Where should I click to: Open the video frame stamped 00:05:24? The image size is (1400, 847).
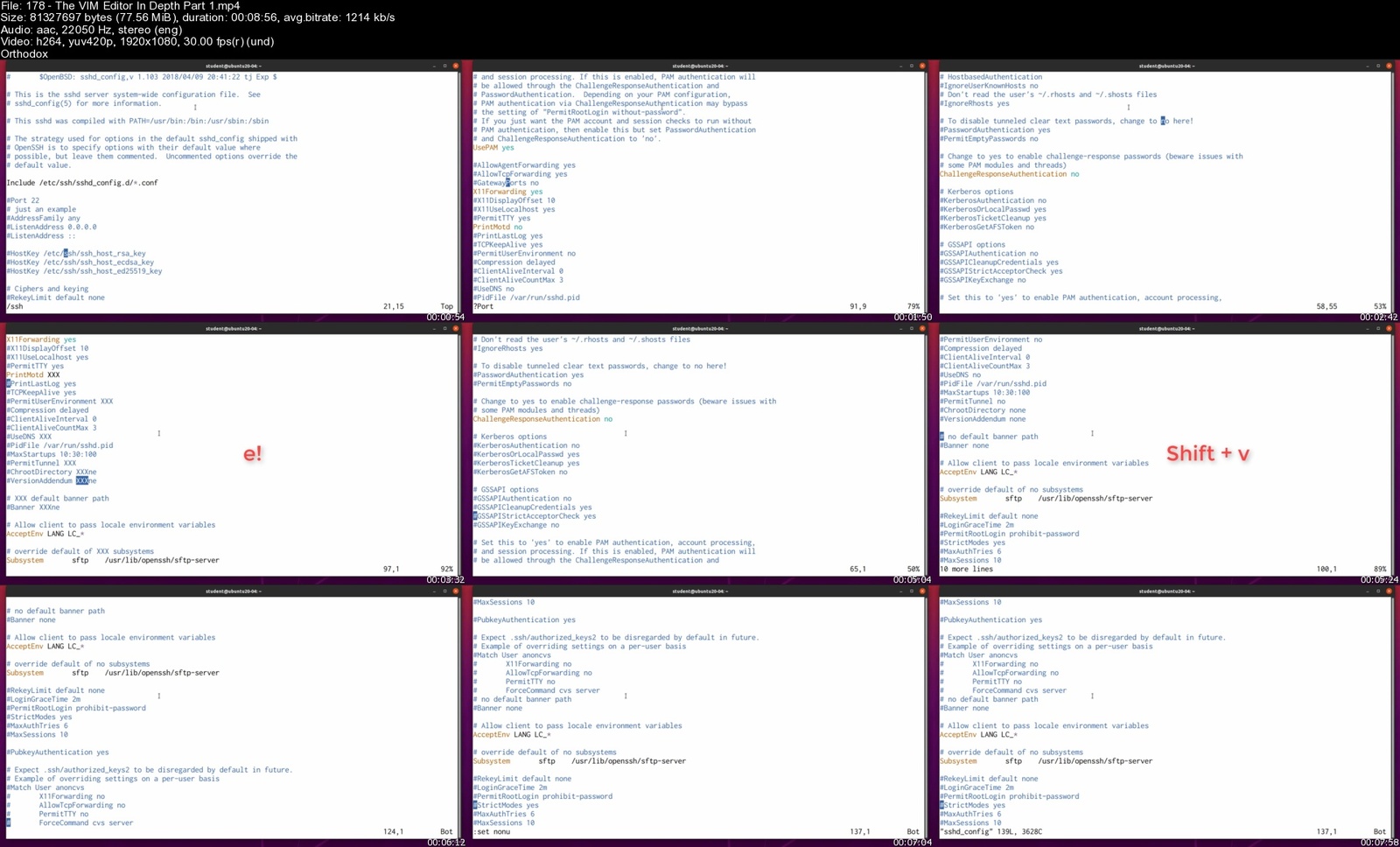(1166, 452)
